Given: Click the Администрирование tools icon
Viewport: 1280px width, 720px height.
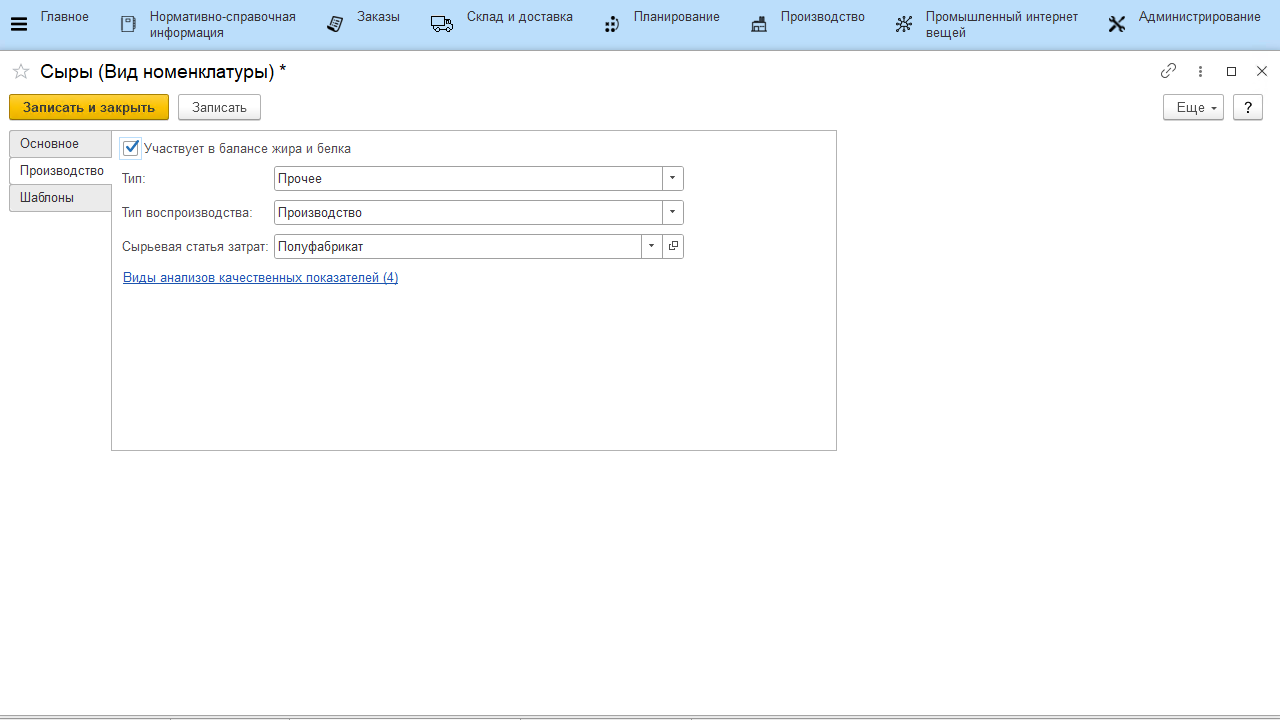Looking at the screenshot, I should coord(1117,24).
